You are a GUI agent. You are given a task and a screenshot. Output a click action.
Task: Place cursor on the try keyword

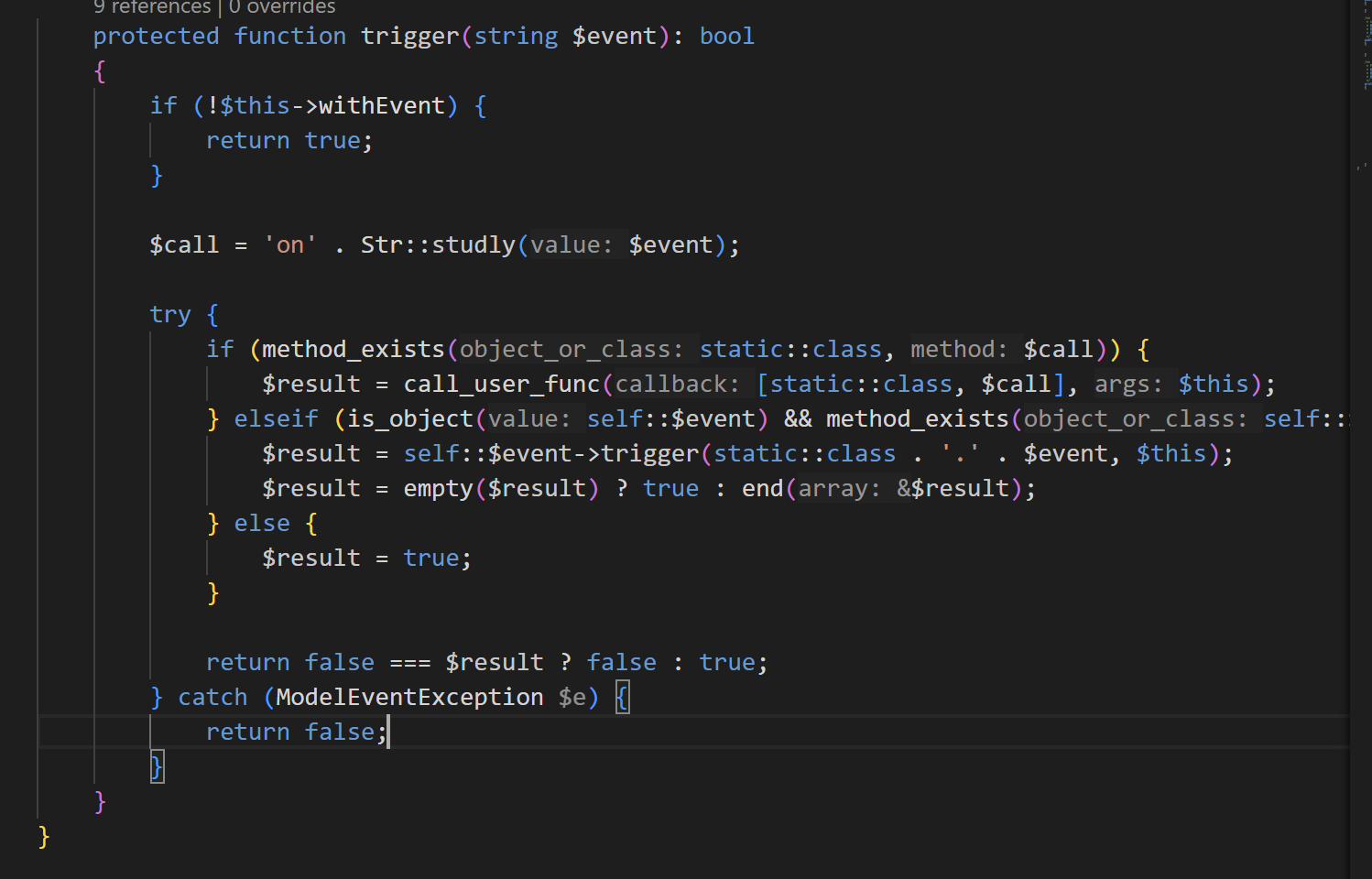(170, 315)
